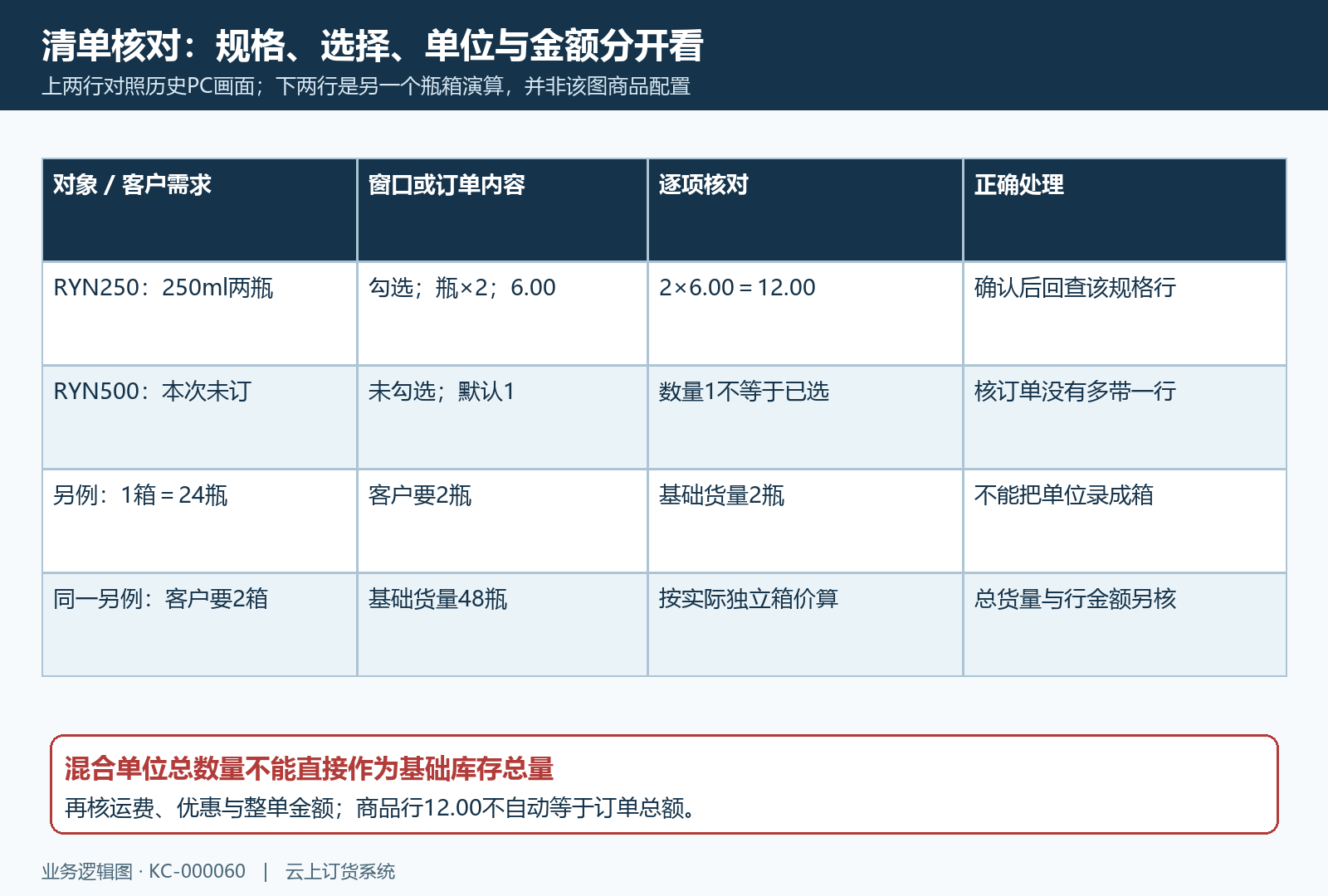Image resolution: width=1328 pixels, height=896 pixels.
Task: Click the '正确处理' column header
Action: pos(1125,210)
